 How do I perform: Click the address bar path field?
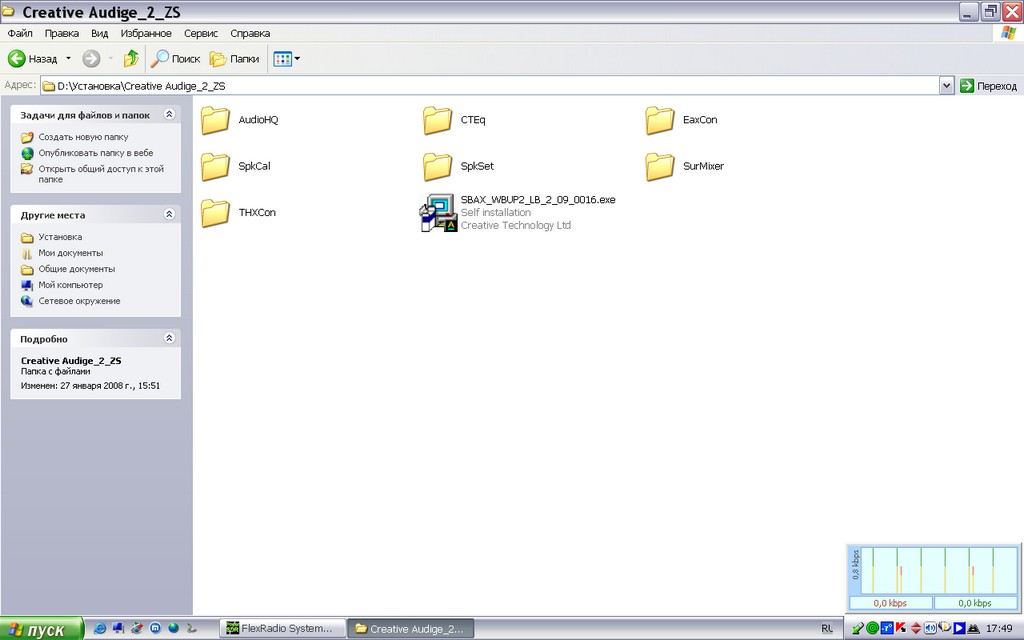click(490, 86)
